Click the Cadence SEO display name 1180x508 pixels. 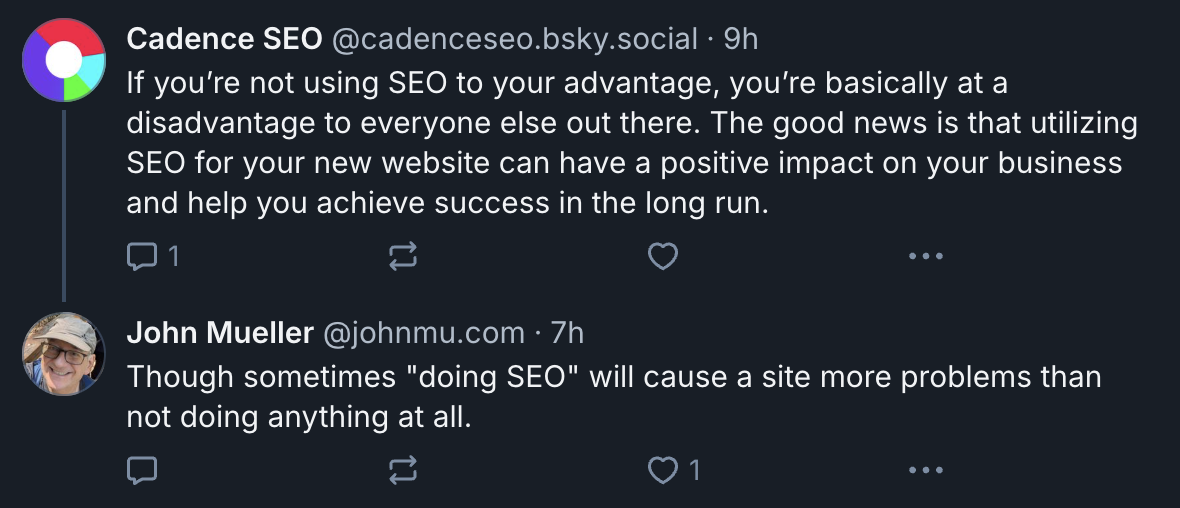click(224, 39)
